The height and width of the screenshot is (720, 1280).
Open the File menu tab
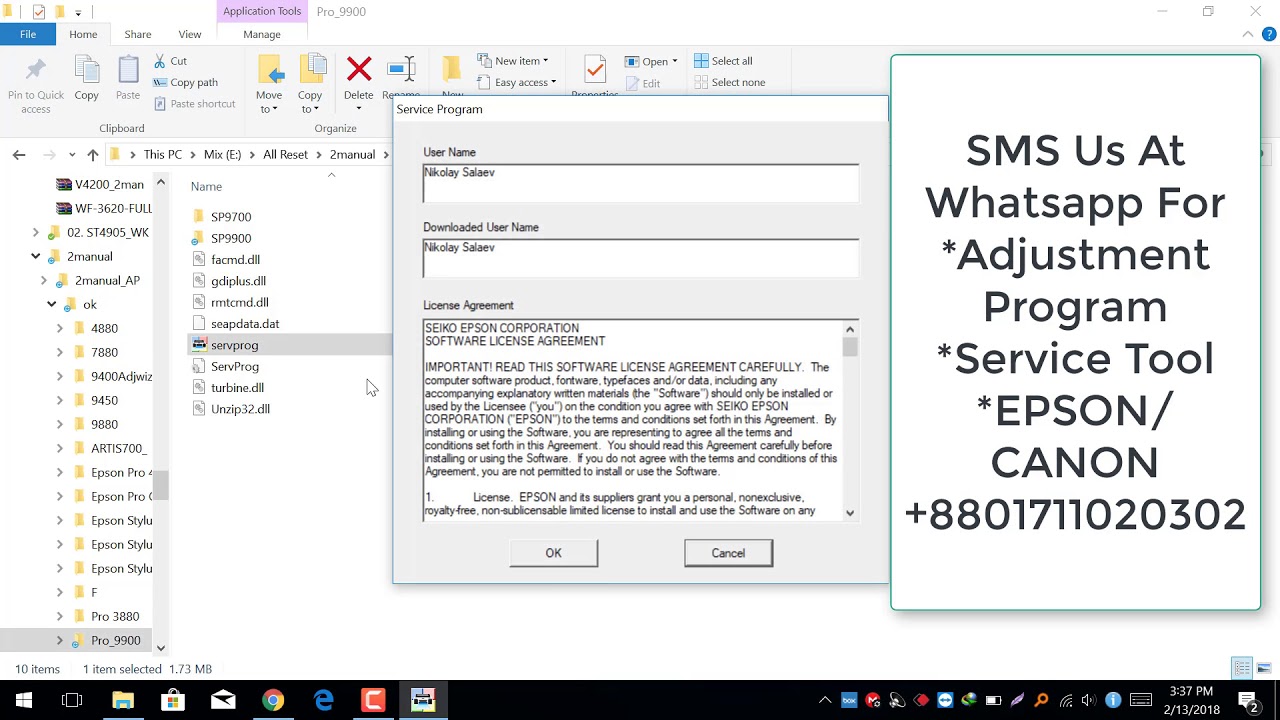coord(28,34)
